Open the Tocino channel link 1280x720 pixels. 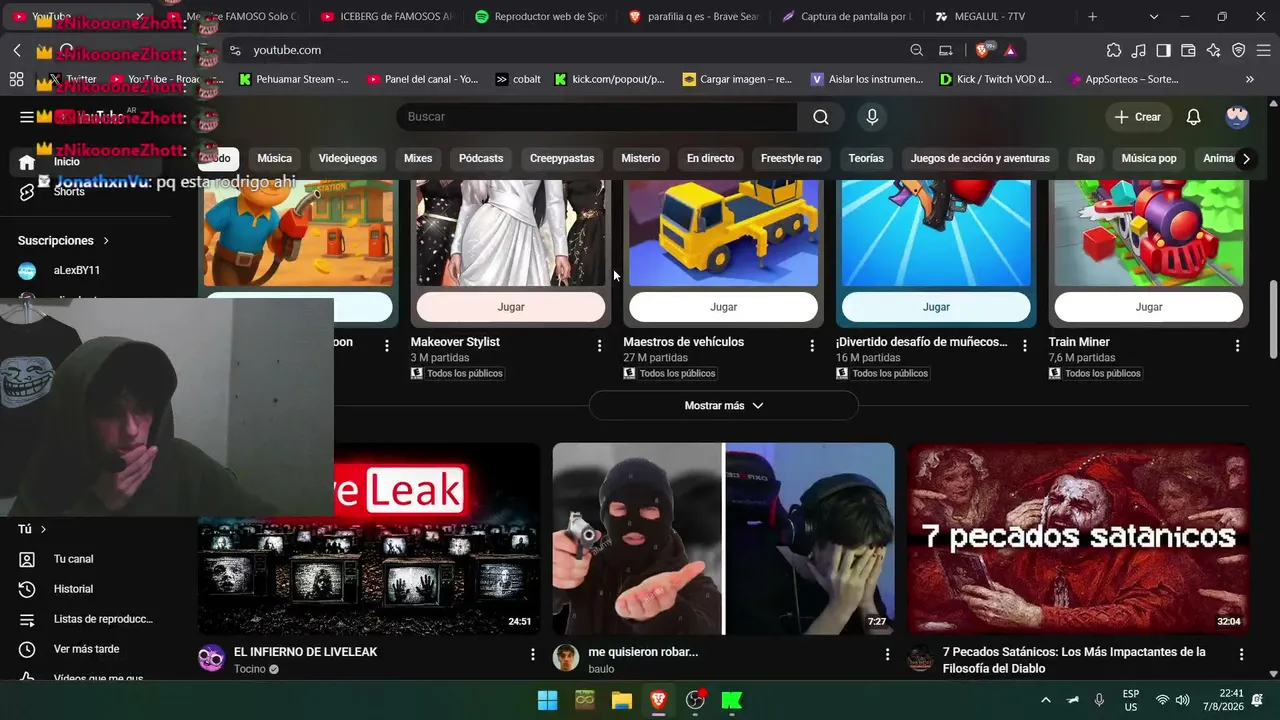point(251,669)
